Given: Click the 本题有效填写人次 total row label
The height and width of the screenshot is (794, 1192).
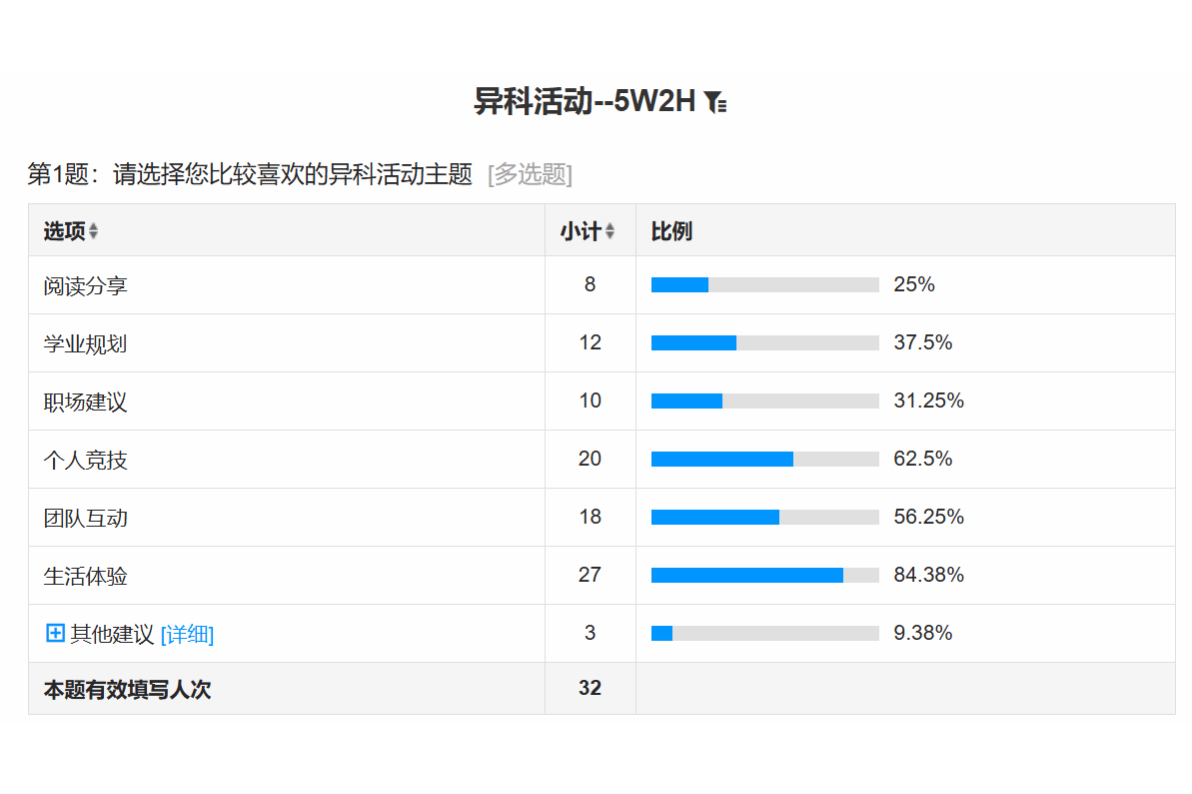Looking at the screenshot, I should coord(127,689).
